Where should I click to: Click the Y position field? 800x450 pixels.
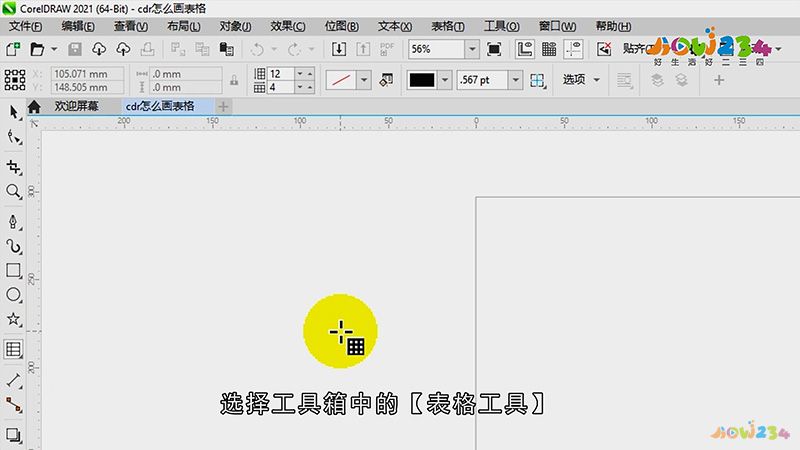(87, 87)
